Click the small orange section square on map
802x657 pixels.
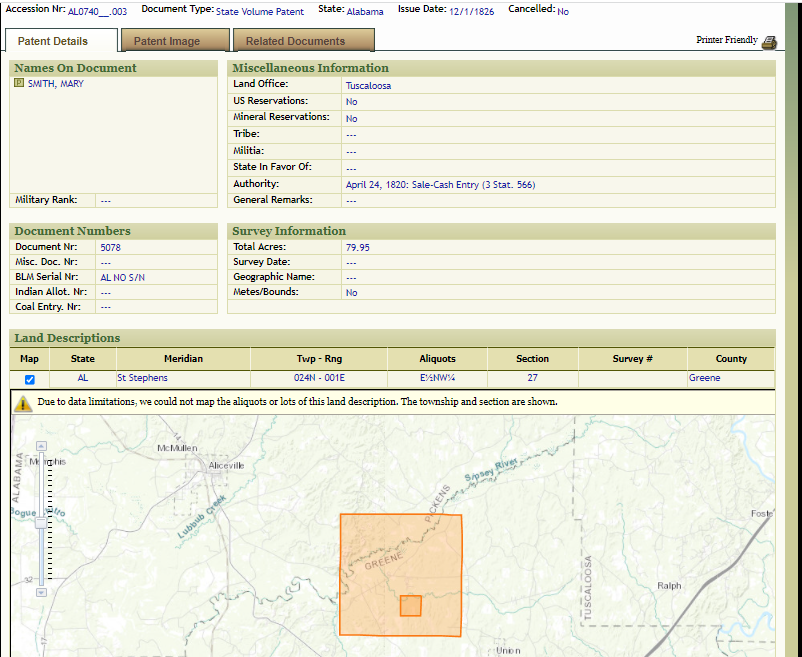410,606
